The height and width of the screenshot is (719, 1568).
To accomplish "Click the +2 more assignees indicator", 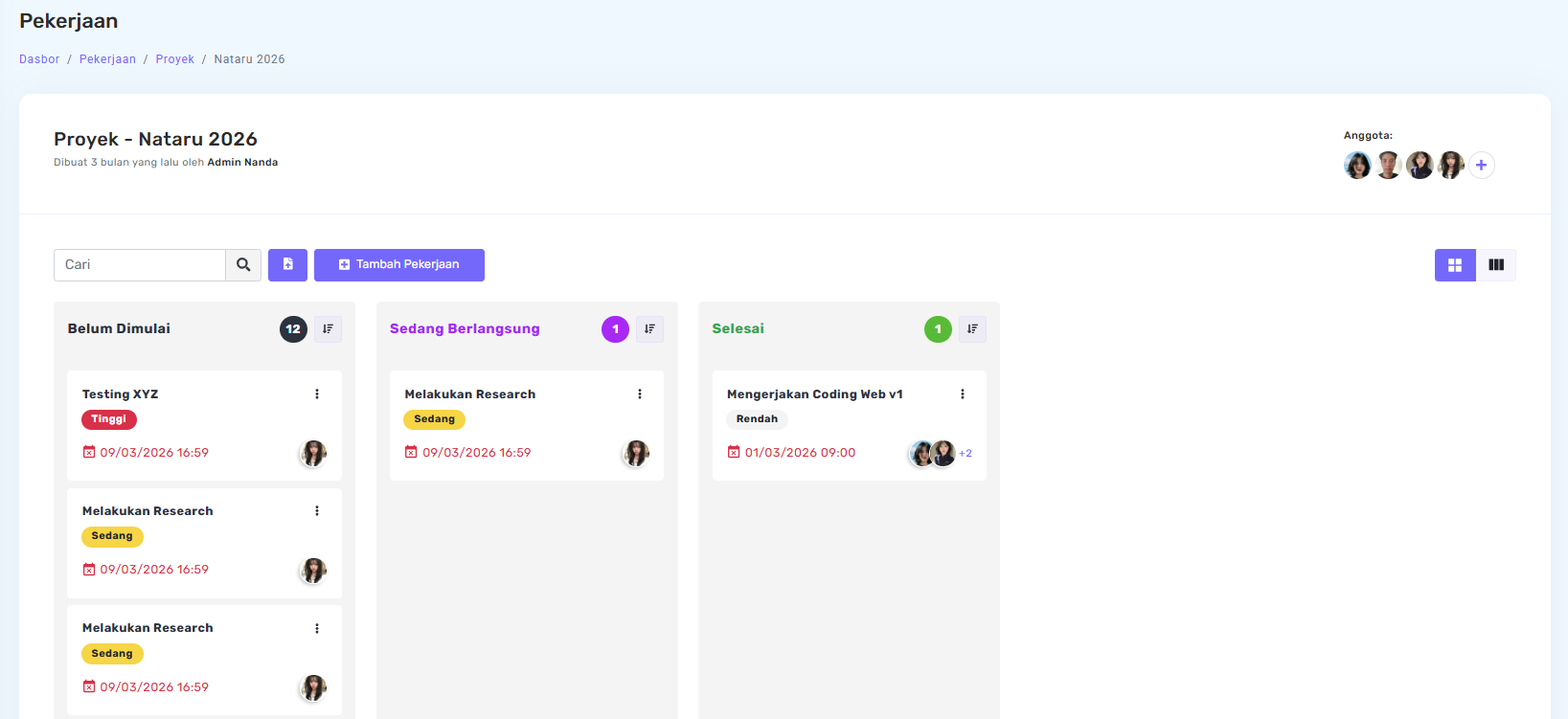I will point(966,454).
